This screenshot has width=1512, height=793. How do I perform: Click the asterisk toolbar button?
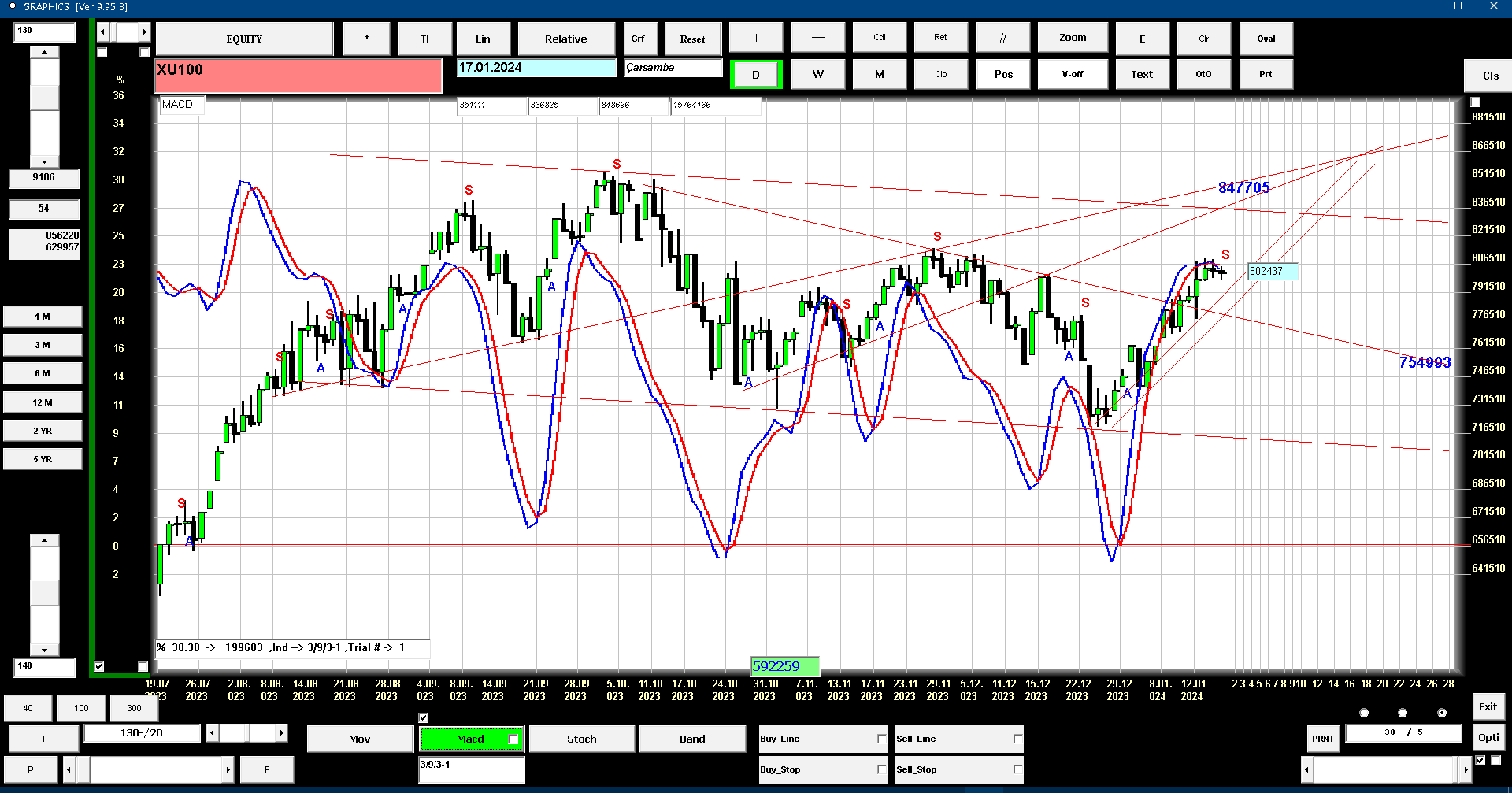tap(366, 39)
